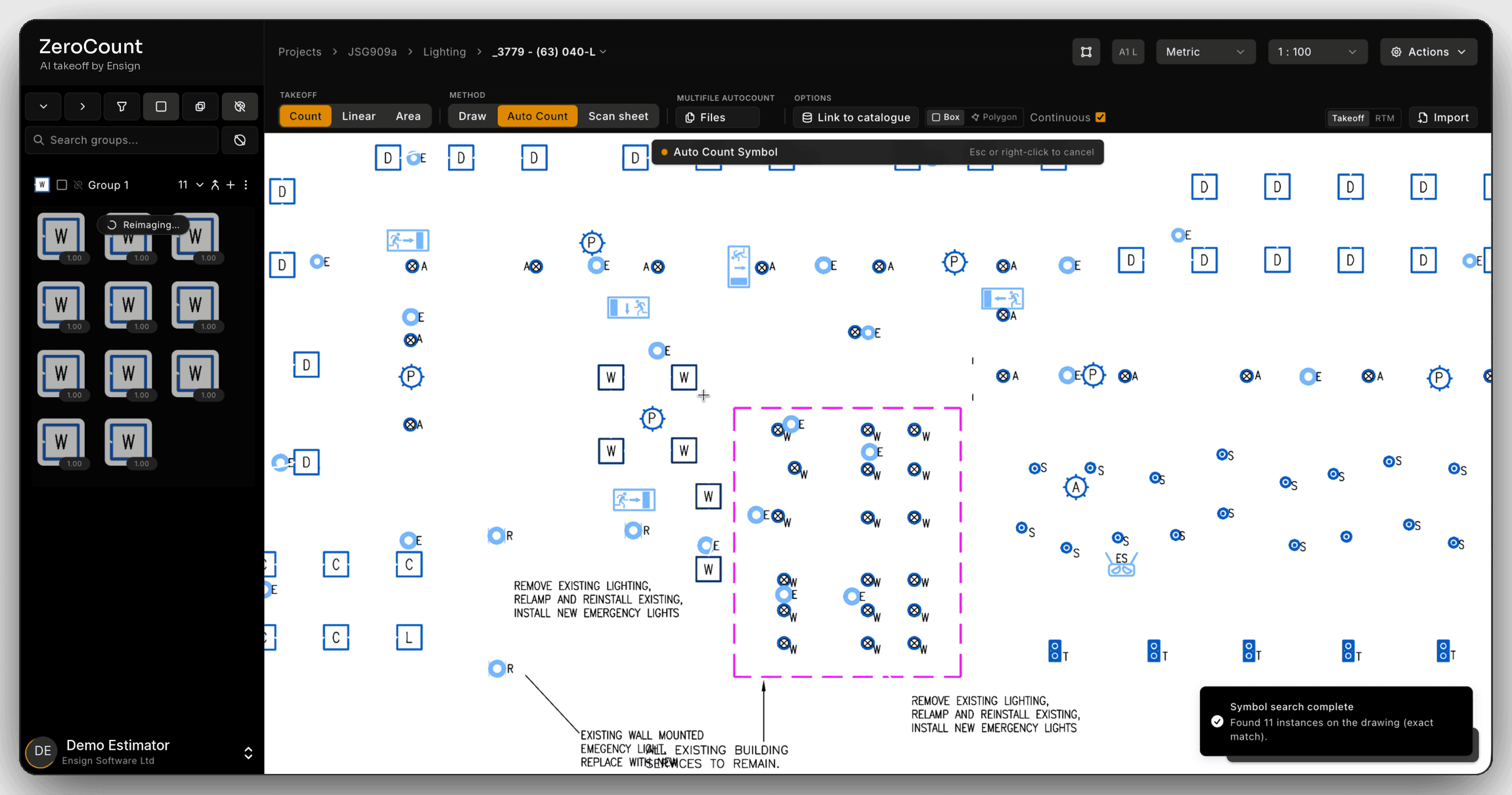The width and height of the screenshot is (1512, 795).
Task: Click the ES exit symbol on drawing
Action: pyautogui.click(x=1121, y=564)
